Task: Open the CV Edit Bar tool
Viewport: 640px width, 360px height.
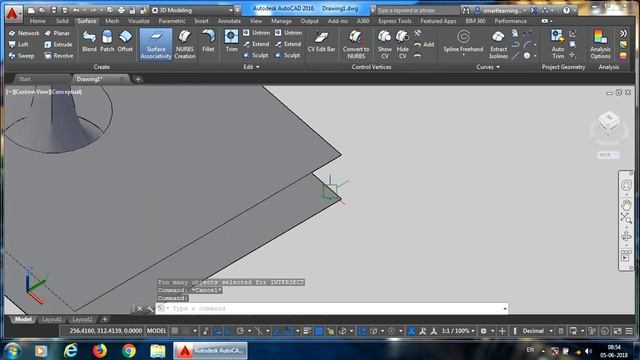Action: click(321, 41)
